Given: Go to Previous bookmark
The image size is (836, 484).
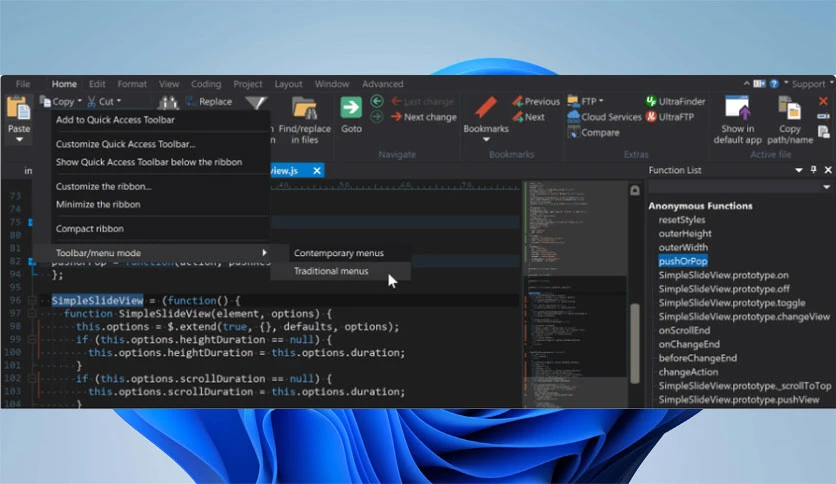Looking at the screenshot, I should [x=536, y=101].
